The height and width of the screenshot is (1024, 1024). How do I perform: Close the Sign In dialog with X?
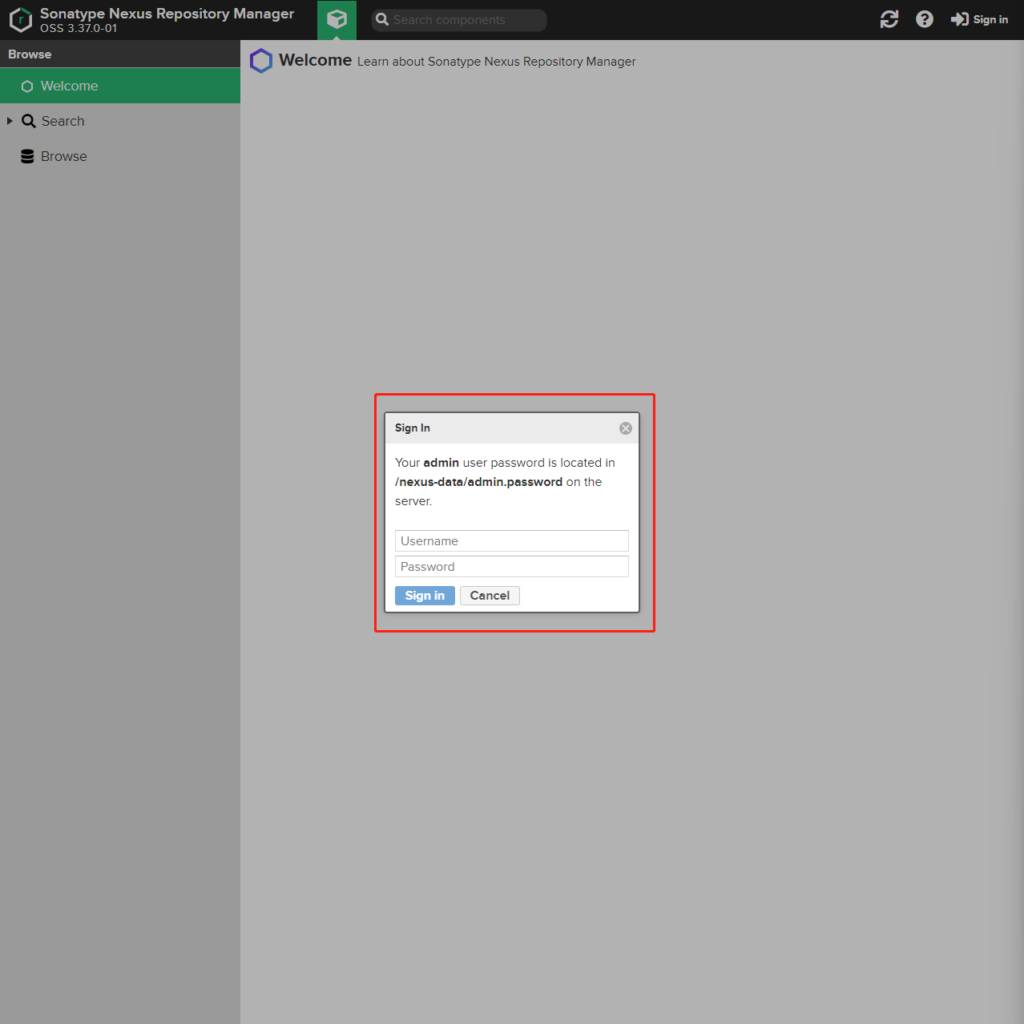(626, 428)
